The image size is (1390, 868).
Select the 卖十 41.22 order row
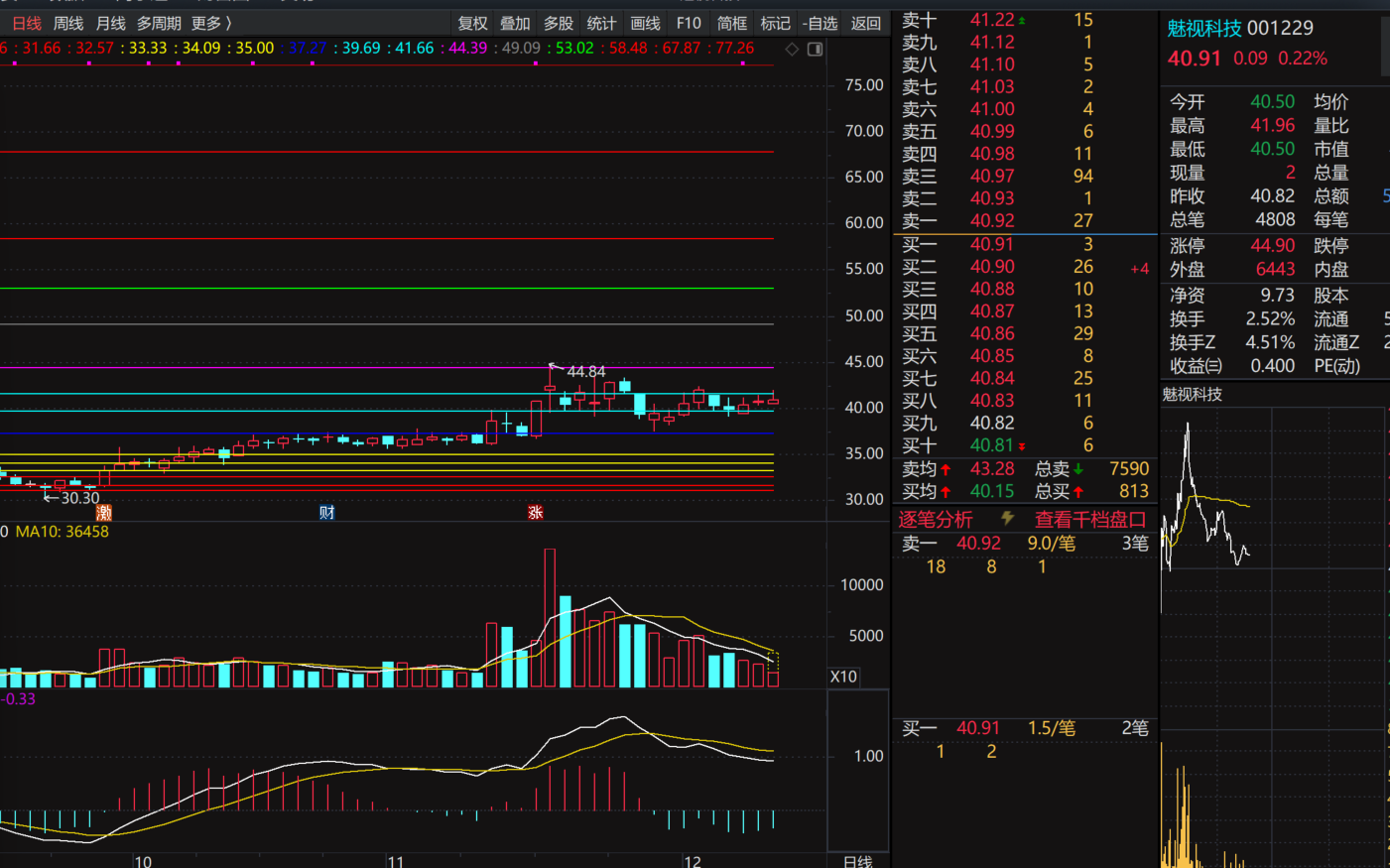coord(1025,19)
